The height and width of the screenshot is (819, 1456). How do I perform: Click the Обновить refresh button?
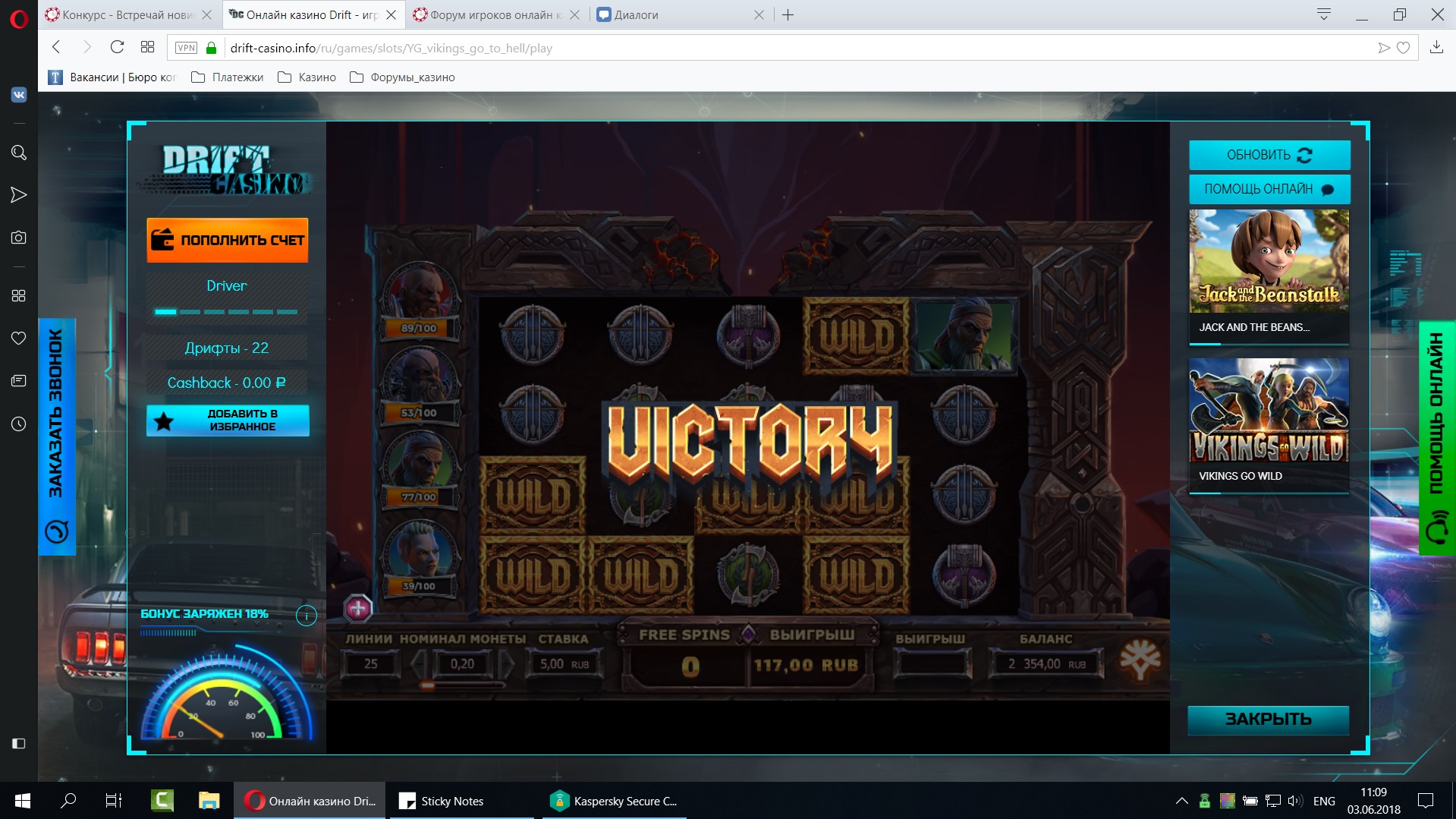[x=1269, y=155]
